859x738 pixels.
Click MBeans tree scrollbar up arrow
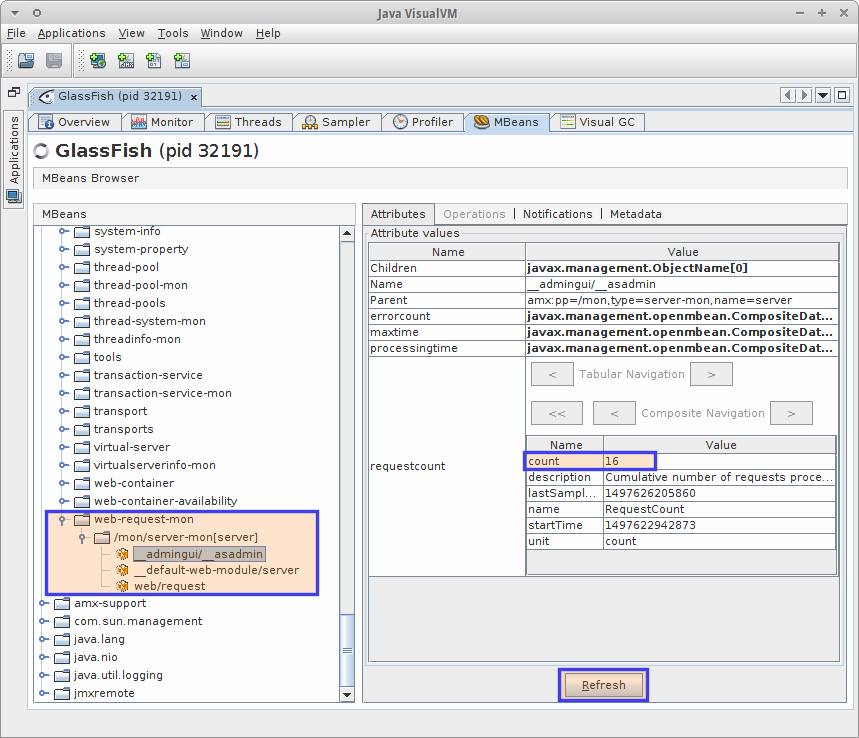(x=347, y=233)
